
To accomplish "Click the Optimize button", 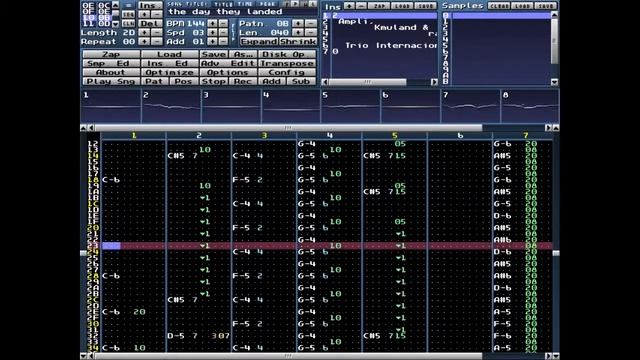I will [169, 72].
